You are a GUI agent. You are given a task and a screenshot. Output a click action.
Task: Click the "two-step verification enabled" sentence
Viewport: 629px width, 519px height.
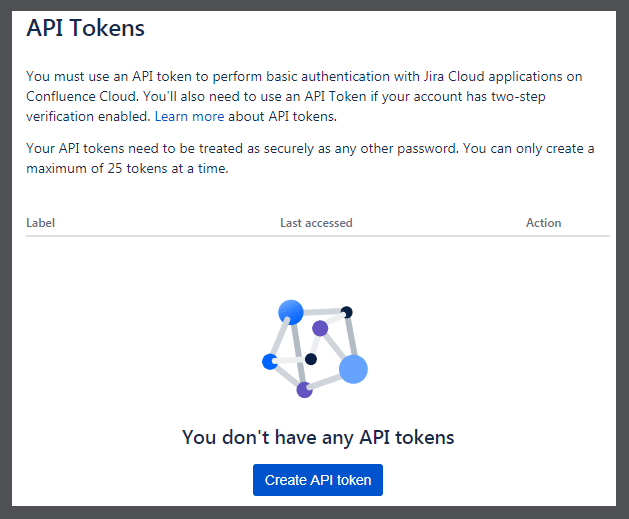coord(286,106)
